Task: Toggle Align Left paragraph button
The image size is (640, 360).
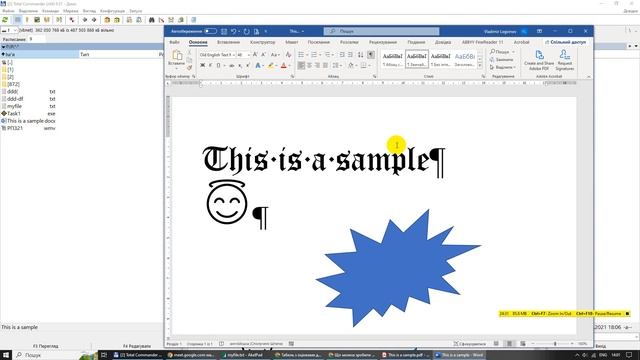Action: point(301,65)
